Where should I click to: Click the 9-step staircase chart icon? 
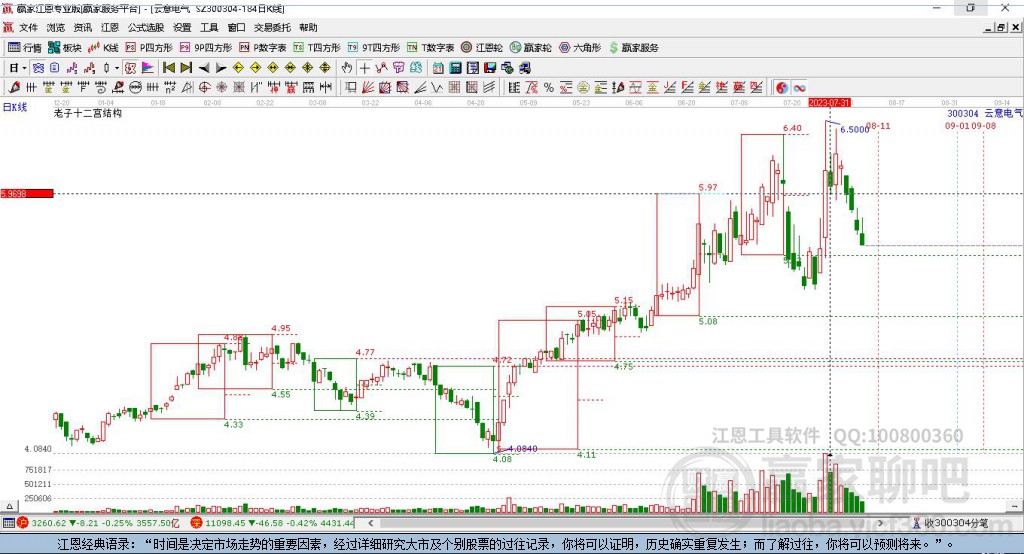point(89,68)
